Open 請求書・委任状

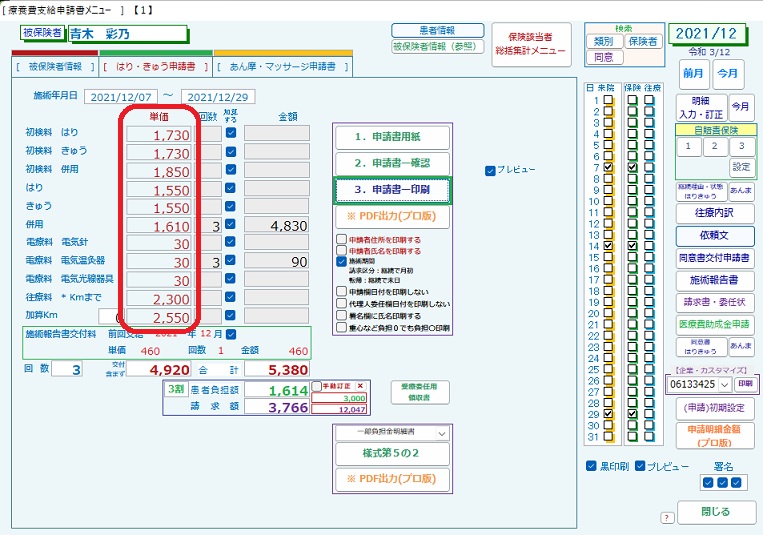(x=714, y=302)
